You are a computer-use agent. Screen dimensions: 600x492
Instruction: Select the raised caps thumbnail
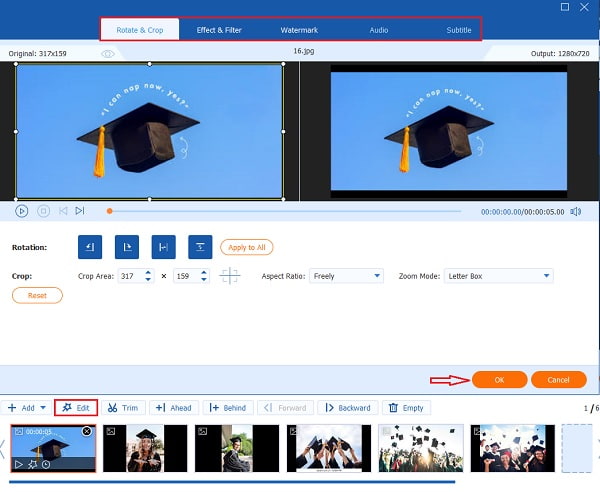[x=329, y=448]
